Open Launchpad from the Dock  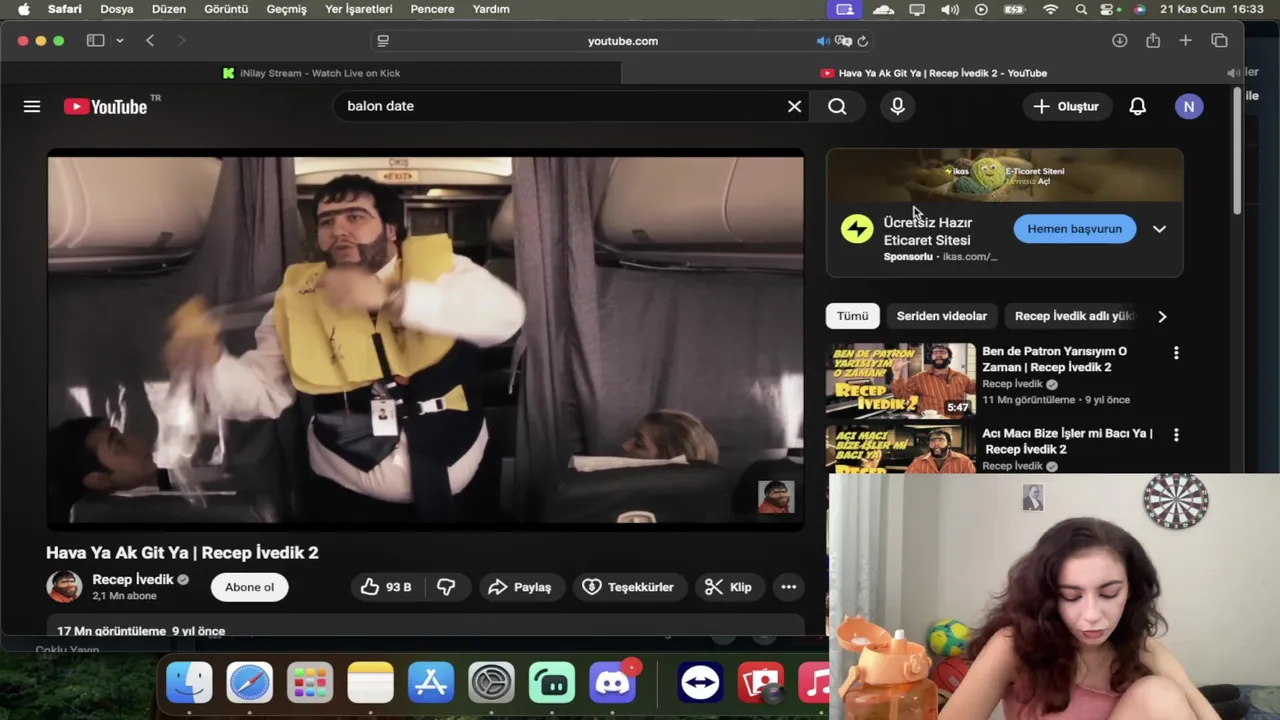pos(310,683)
